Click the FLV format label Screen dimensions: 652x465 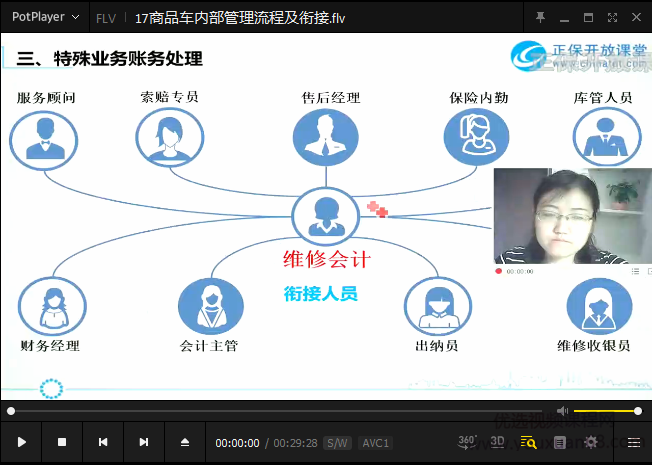[104, 18]
